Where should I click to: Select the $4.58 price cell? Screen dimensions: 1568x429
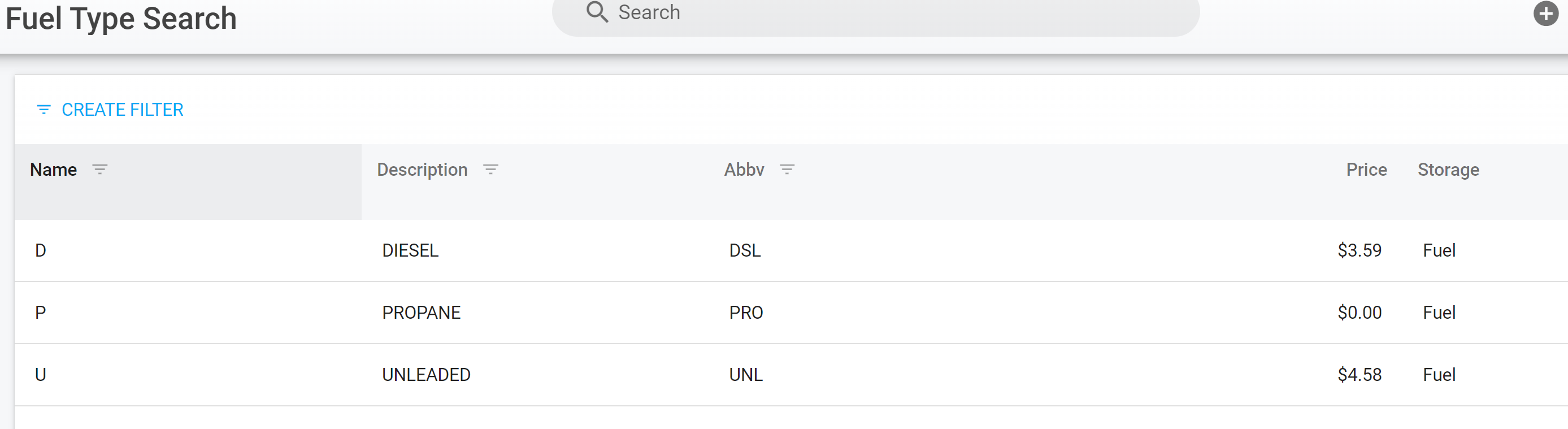(x=1359, y=375)
